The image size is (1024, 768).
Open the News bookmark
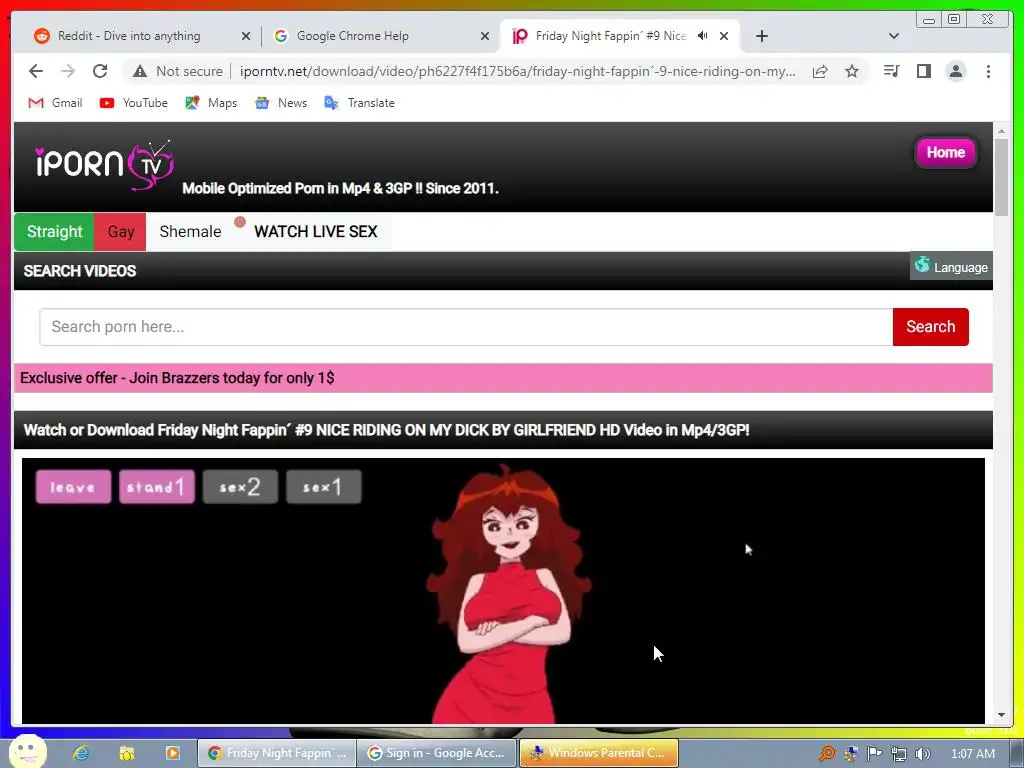[x=281, y=103]
